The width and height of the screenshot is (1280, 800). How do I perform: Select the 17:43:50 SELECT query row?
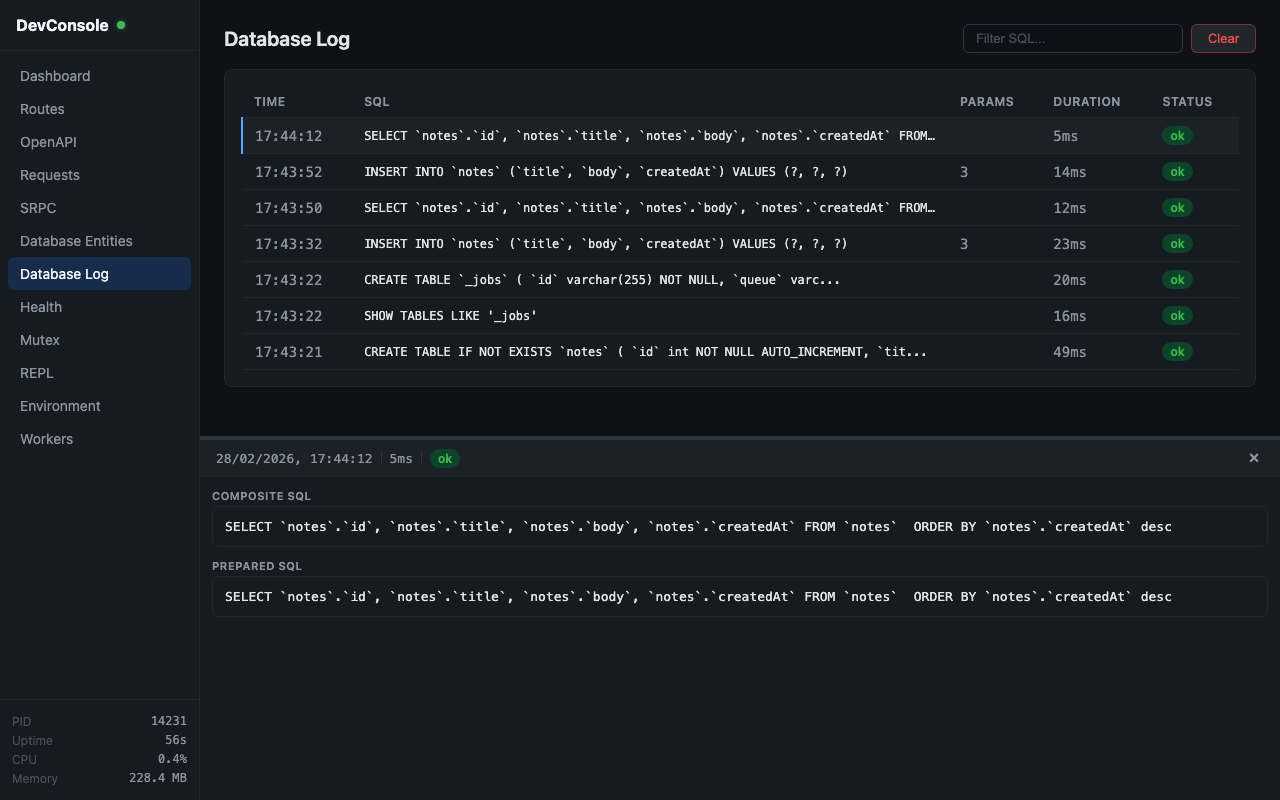[740, 208]
